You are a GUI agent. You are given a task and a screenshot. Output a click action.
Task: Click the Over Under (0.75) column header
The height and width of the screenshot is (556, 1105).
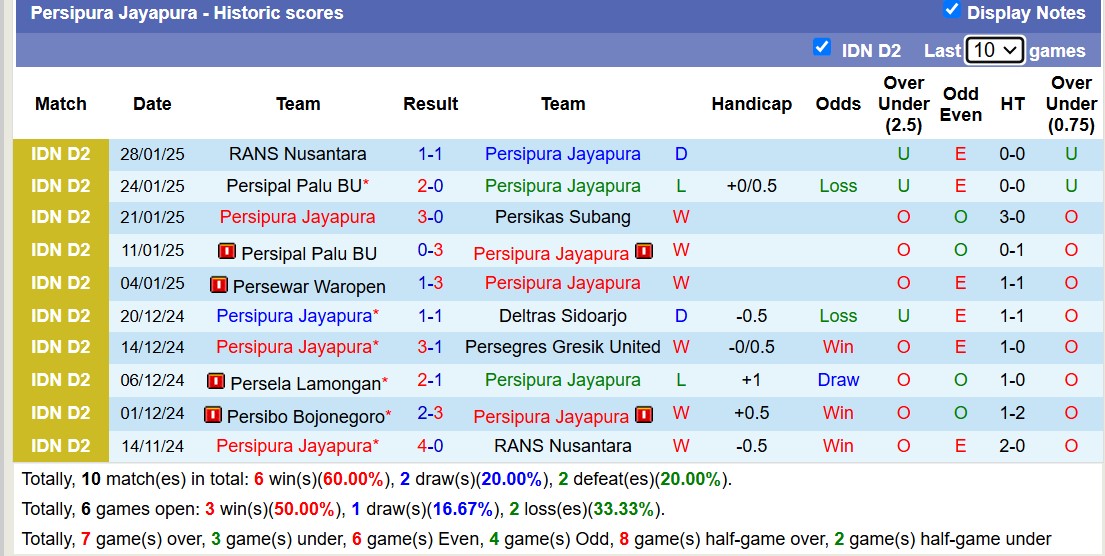pyautogui.click(x=1070, y=104)
